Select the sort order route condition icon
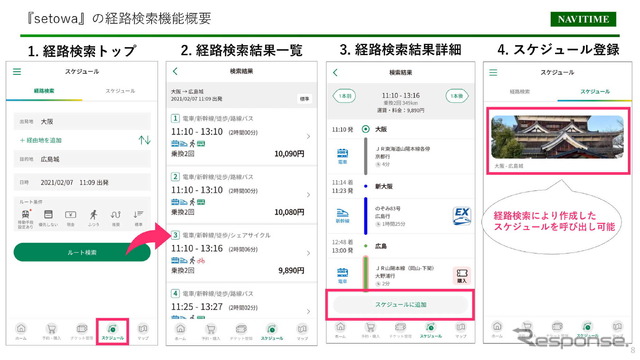This screenshot has height=360, width=640. [x=138, y=215]
